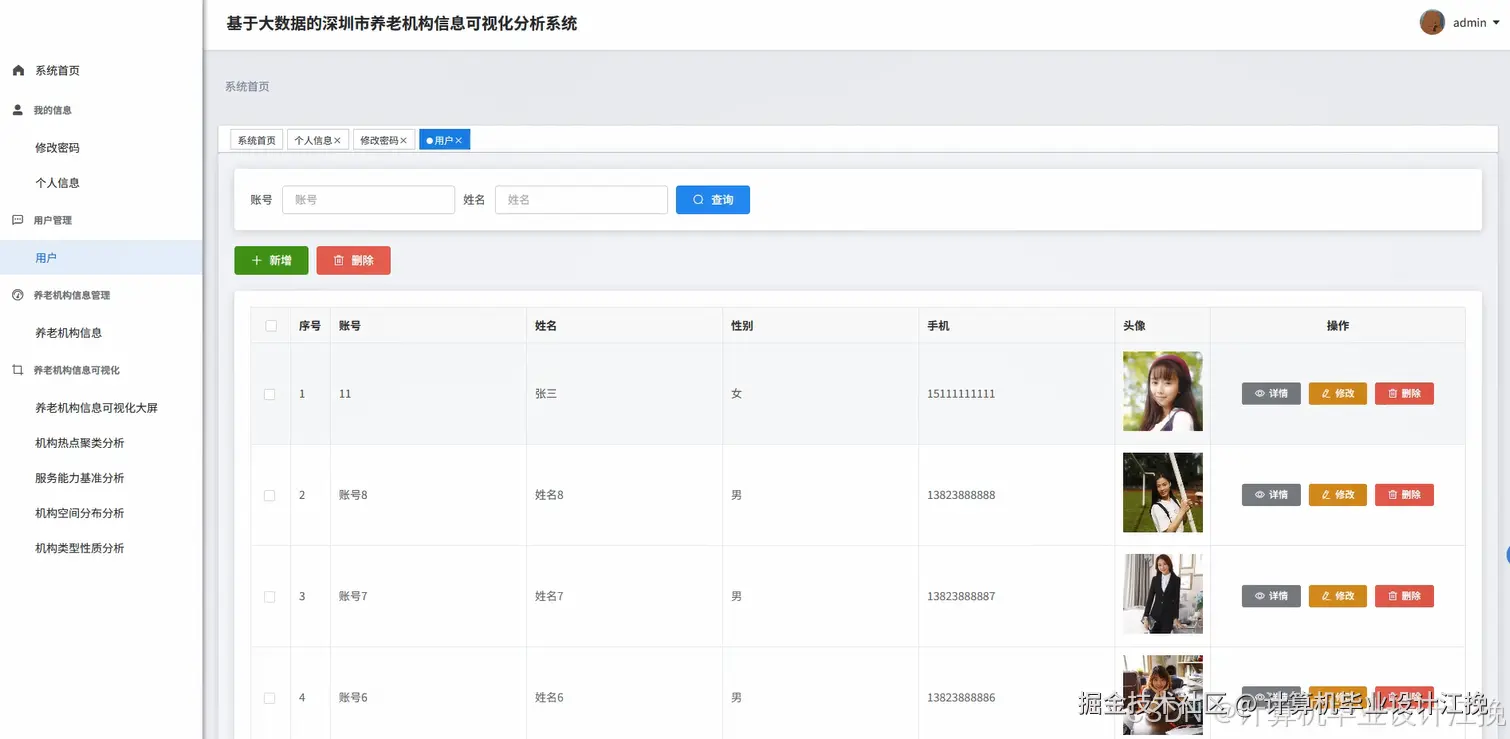Click the home icon beside 系统首页

tap(18, 70)
